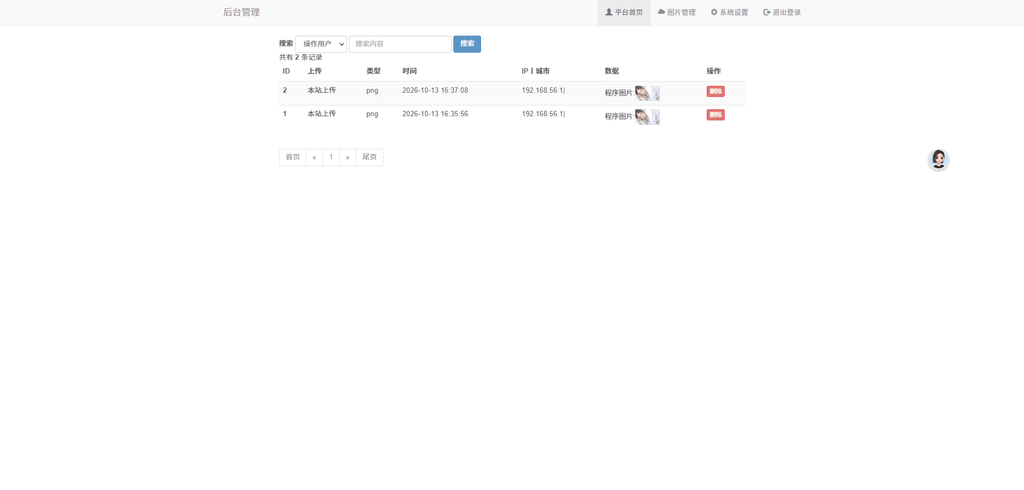Click 192.168.56.1 in row ID 2

coord(543,90)
